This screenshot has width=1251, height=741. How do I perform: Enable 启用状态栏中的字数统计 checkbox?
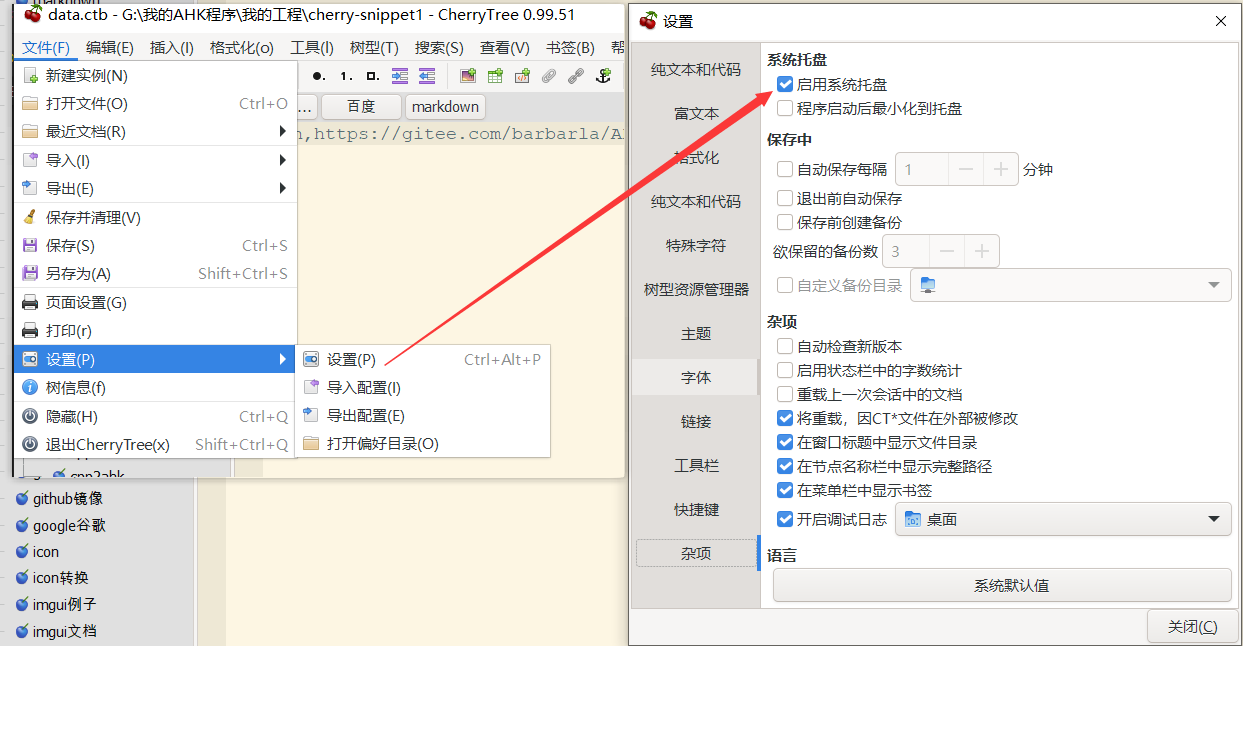(785, 370)
